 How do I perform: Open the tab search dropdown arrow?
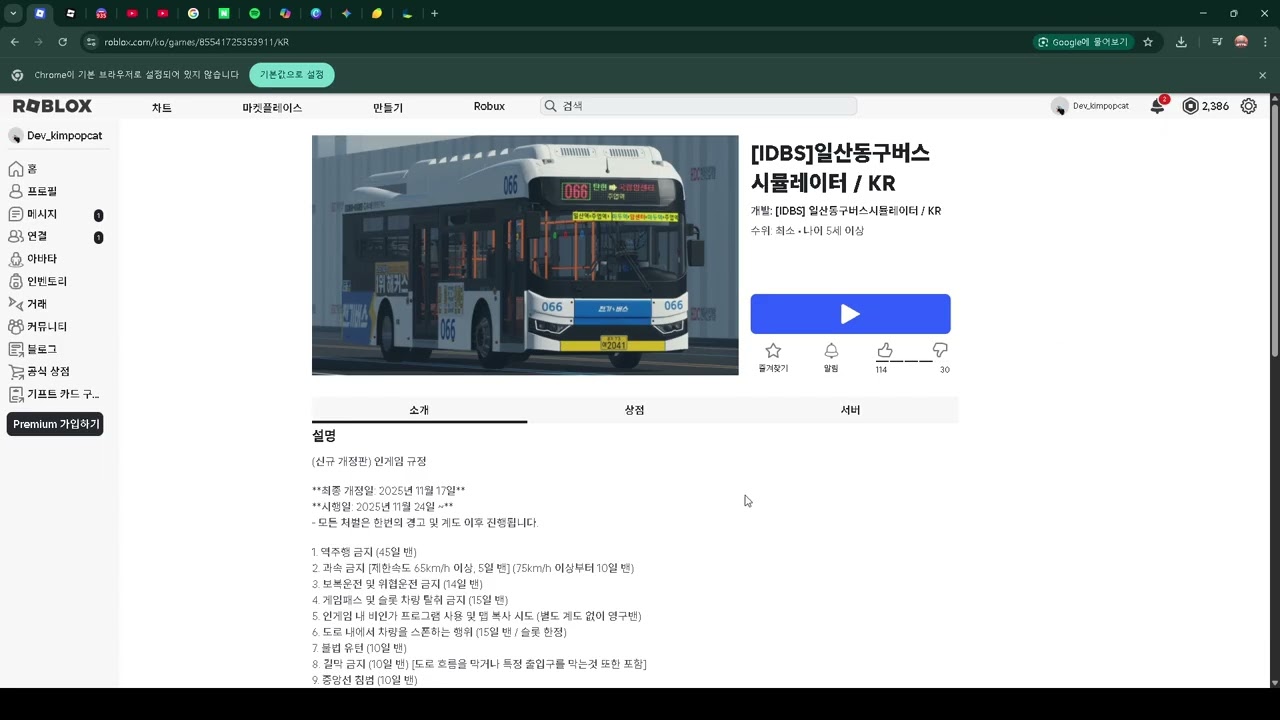[13, 13]
